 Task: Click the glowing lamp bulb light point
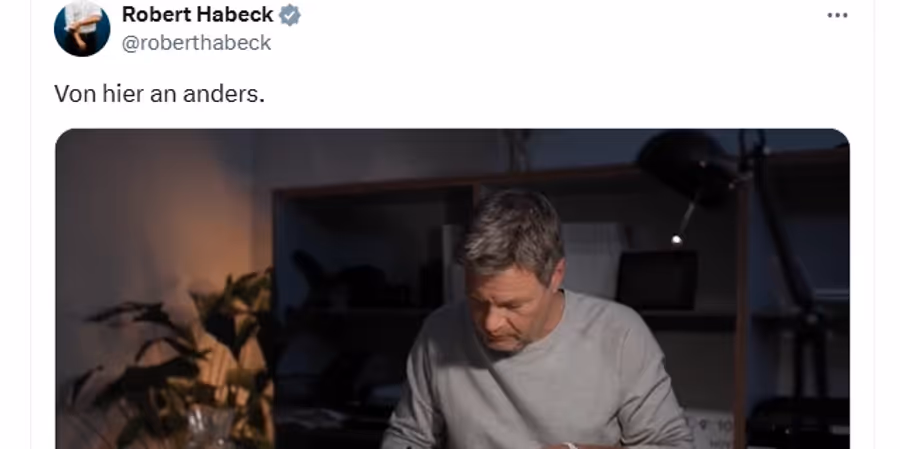pos(677,239)
